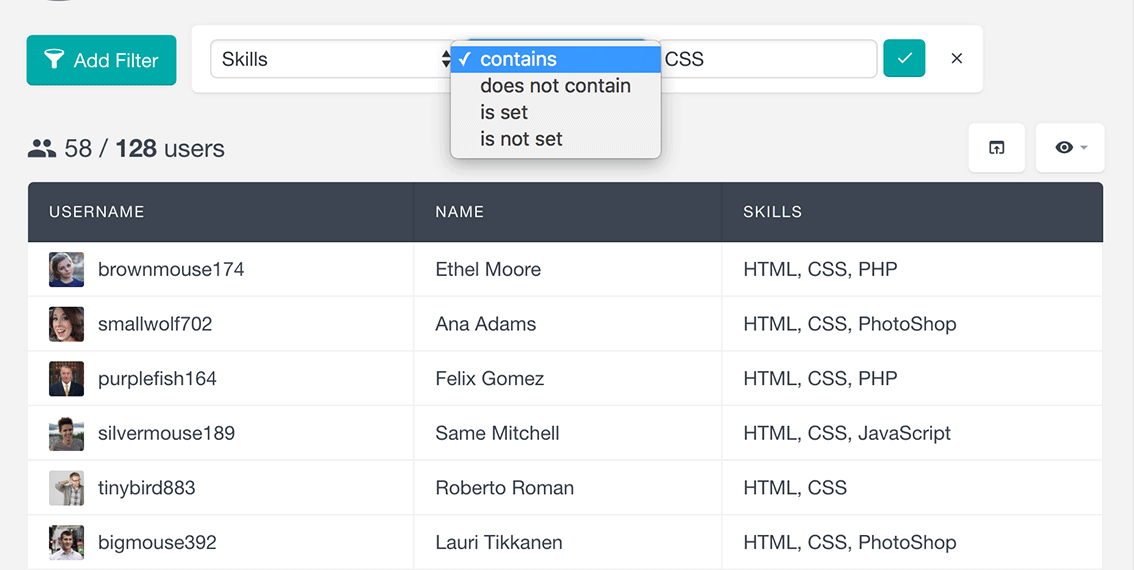Pick the 'is set' operator
Viewport: 1134px width, 570px height.
(504, 112)
